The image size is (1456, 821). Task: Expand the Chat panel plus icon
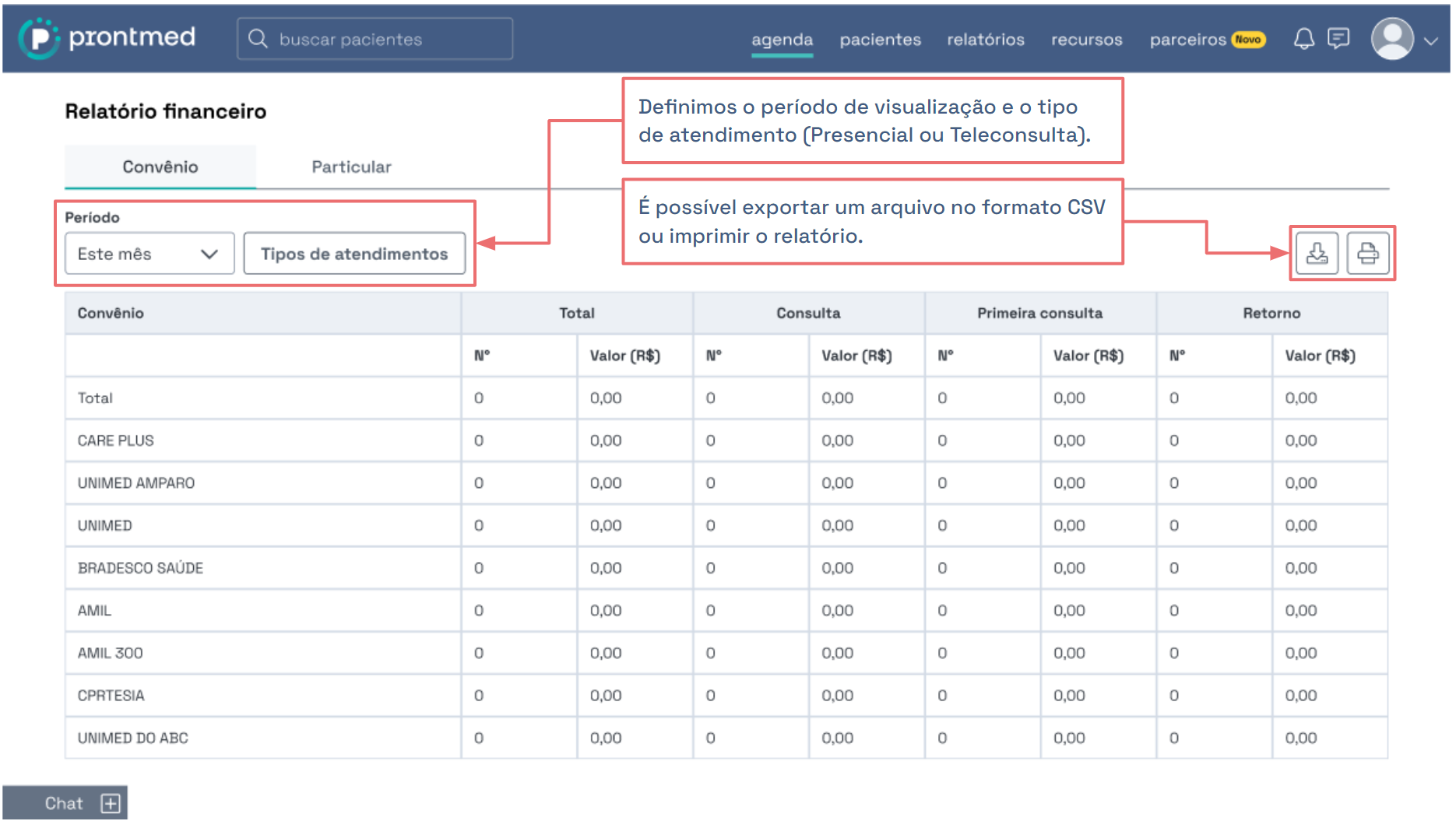(111, 803)
